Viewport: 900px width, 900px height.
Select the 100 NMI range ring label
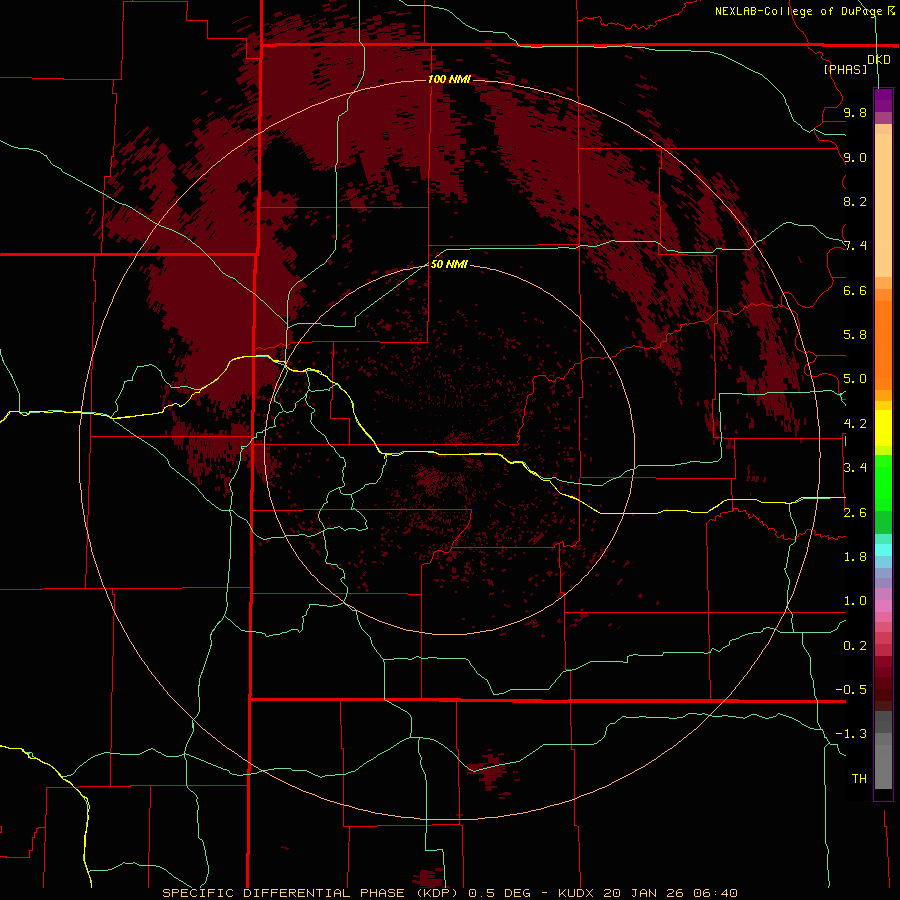[x=449, y=79]
